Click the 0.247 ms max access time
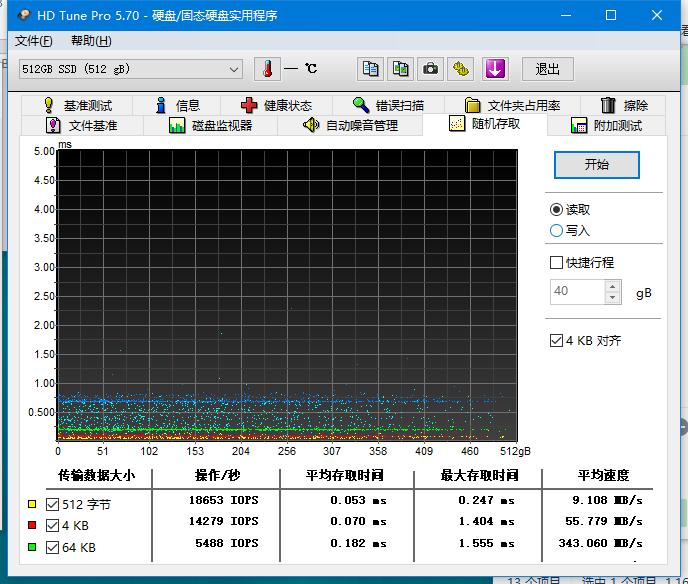 pos(486,500)
